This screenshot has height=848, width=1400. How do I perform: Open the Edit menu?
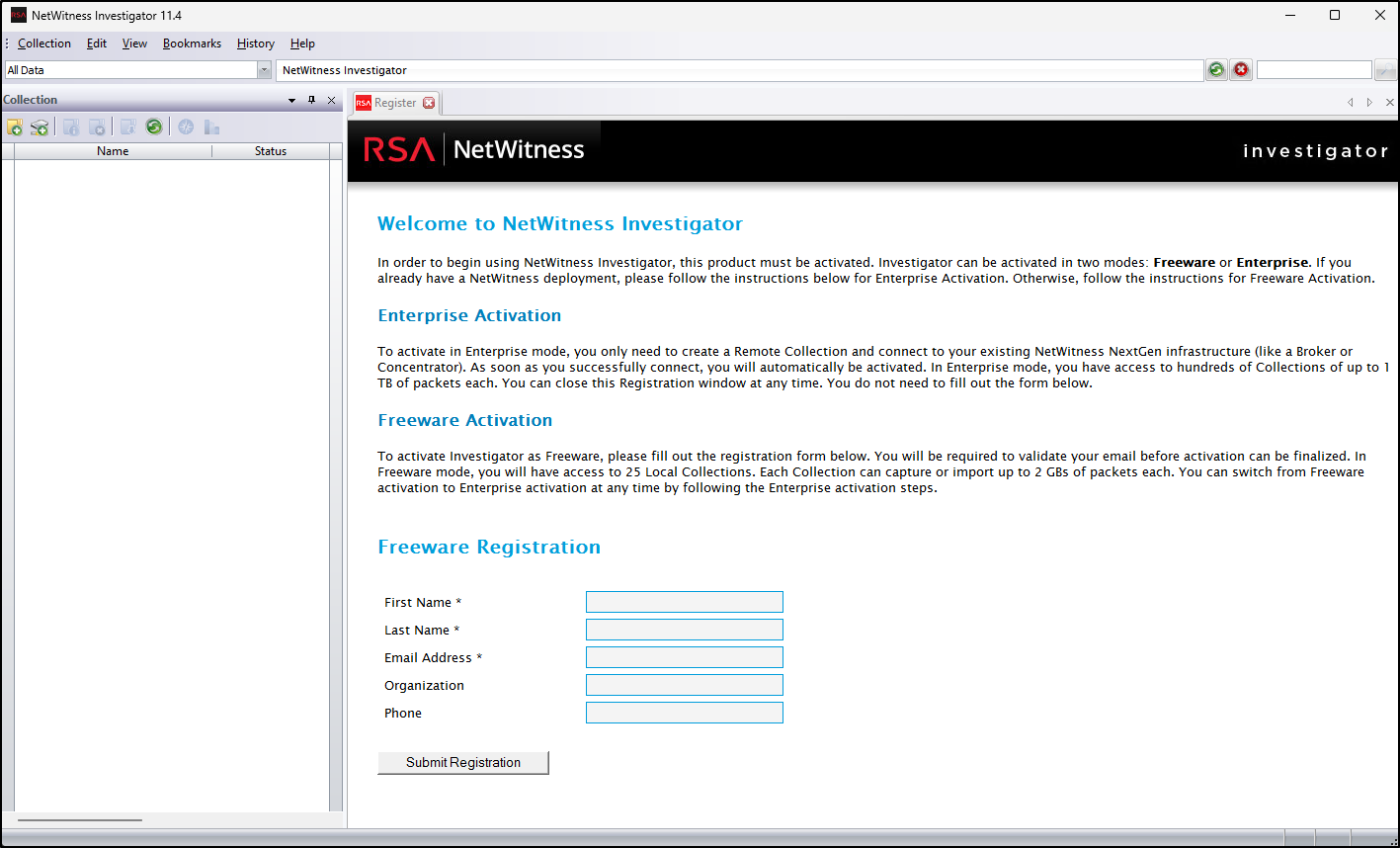97,43
